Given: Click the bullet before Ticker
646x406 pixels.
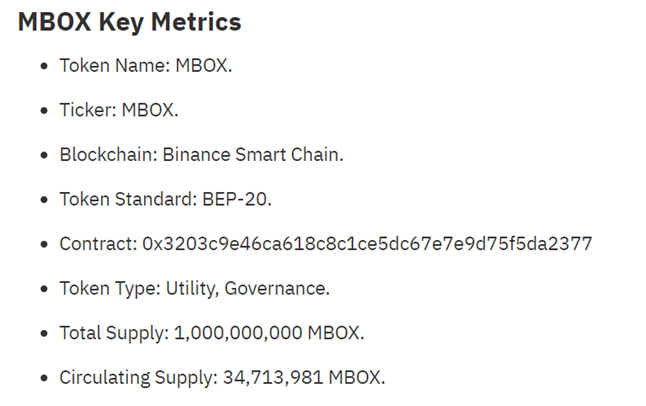Looking at the screenshot, I should (x=44, y=110).
